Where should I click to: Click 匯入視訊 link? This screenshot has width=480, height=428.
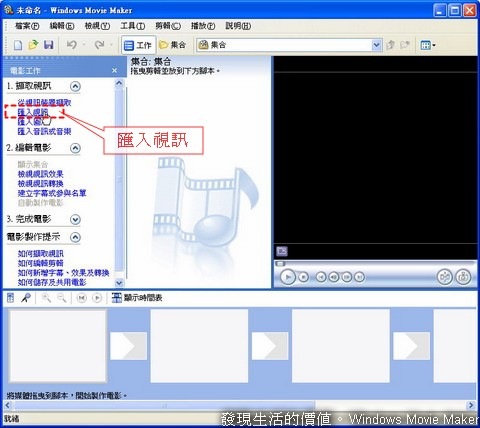pyautogui.click(x=33, y=112)
